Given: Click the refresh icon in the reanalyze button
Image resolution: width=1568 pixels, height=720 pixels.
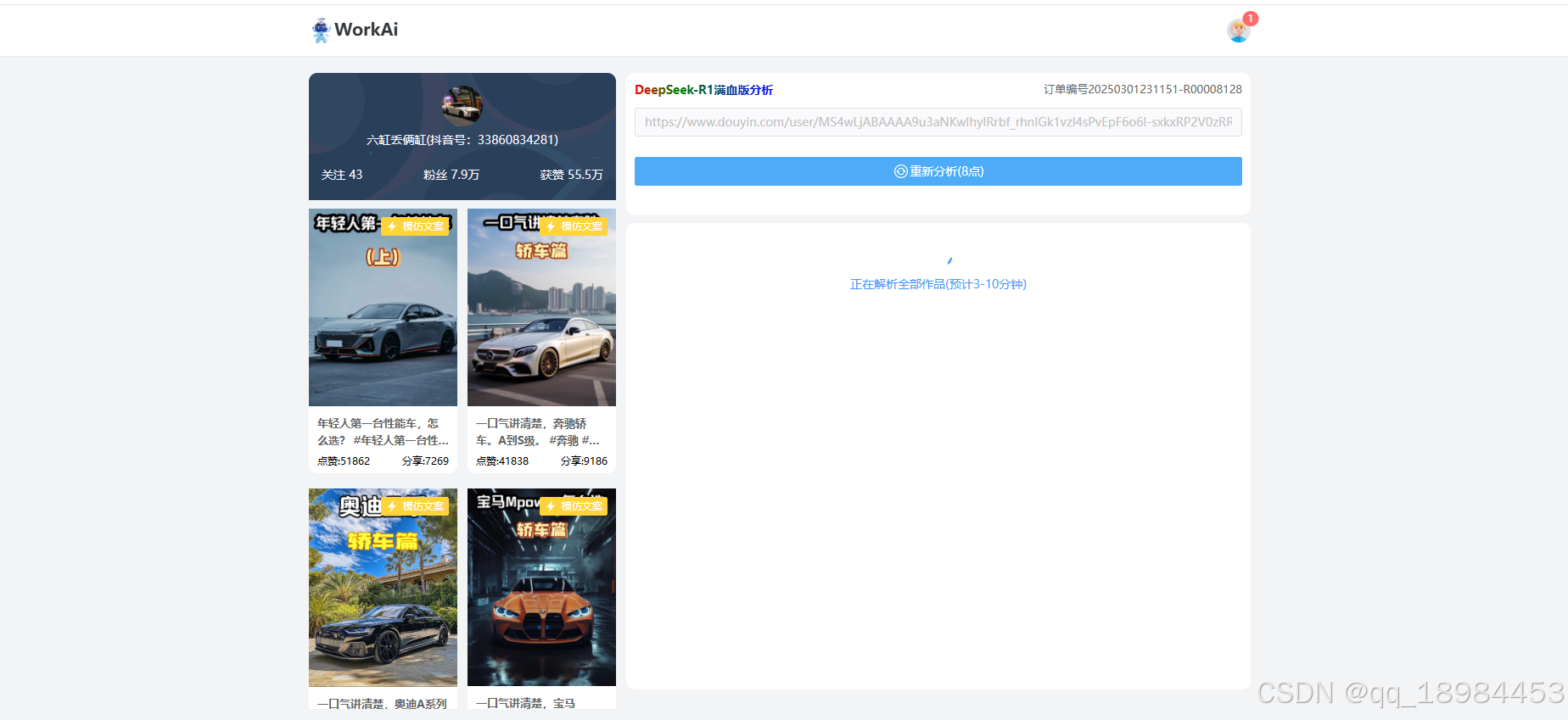Looking at the screenshot, I should (x=900, y=171).
